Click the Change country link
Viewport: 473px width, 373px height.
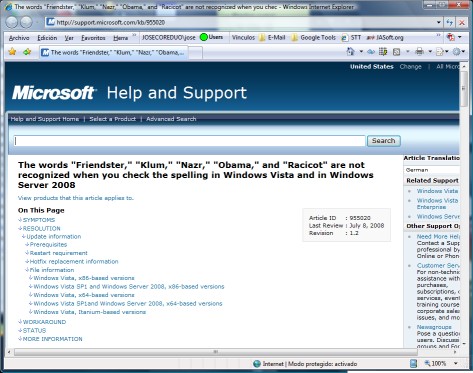[x=410, y=67]
